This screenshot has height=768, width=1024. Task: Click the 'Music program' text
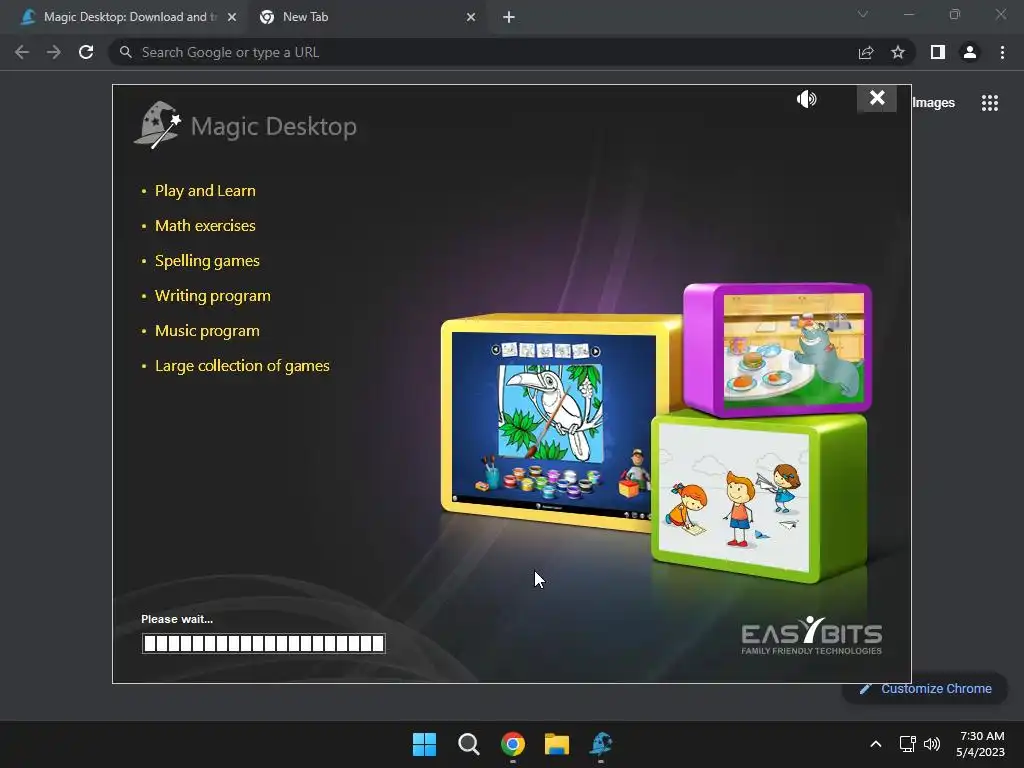point(207,331)
